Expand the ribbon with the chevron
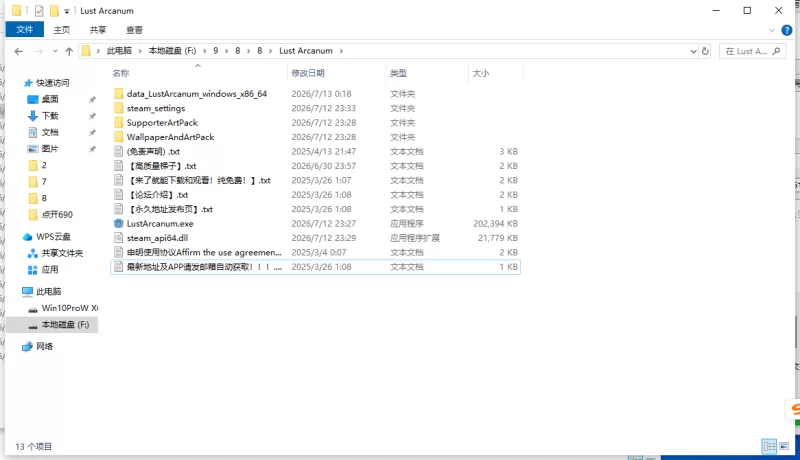Viewport: 800px width, 460px height. point(771,30)
